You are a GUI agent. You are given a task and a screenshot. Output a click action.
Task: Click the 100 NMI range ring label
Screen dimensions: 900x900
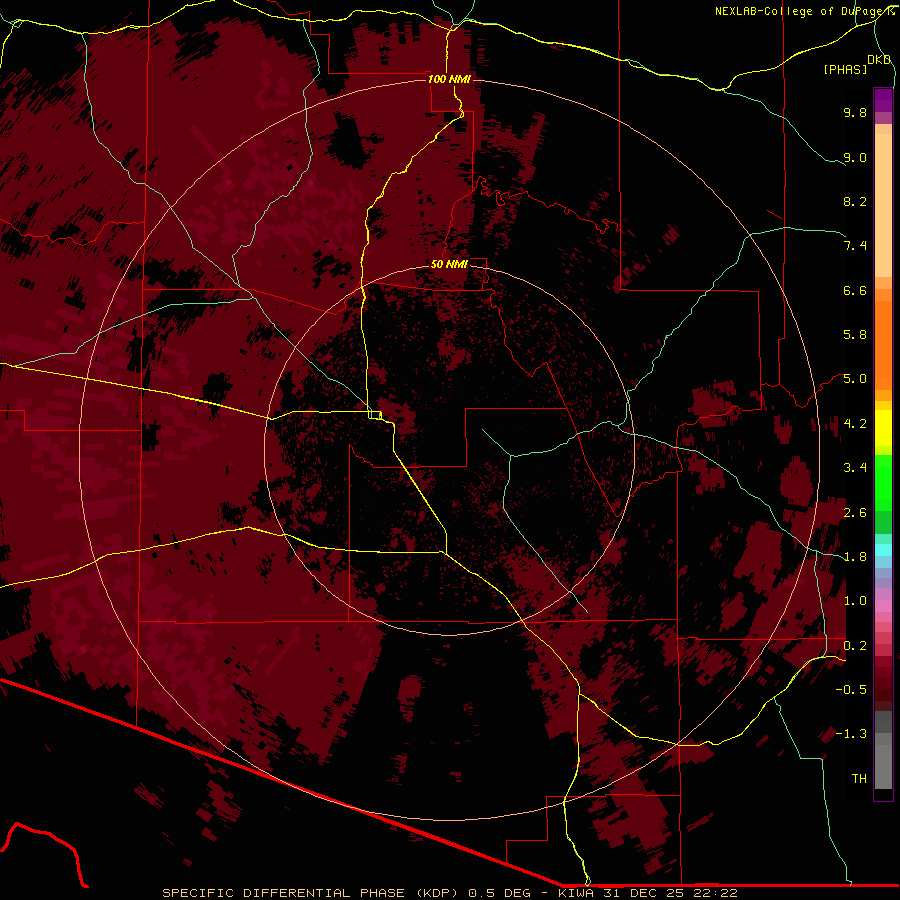coord(449,79)
